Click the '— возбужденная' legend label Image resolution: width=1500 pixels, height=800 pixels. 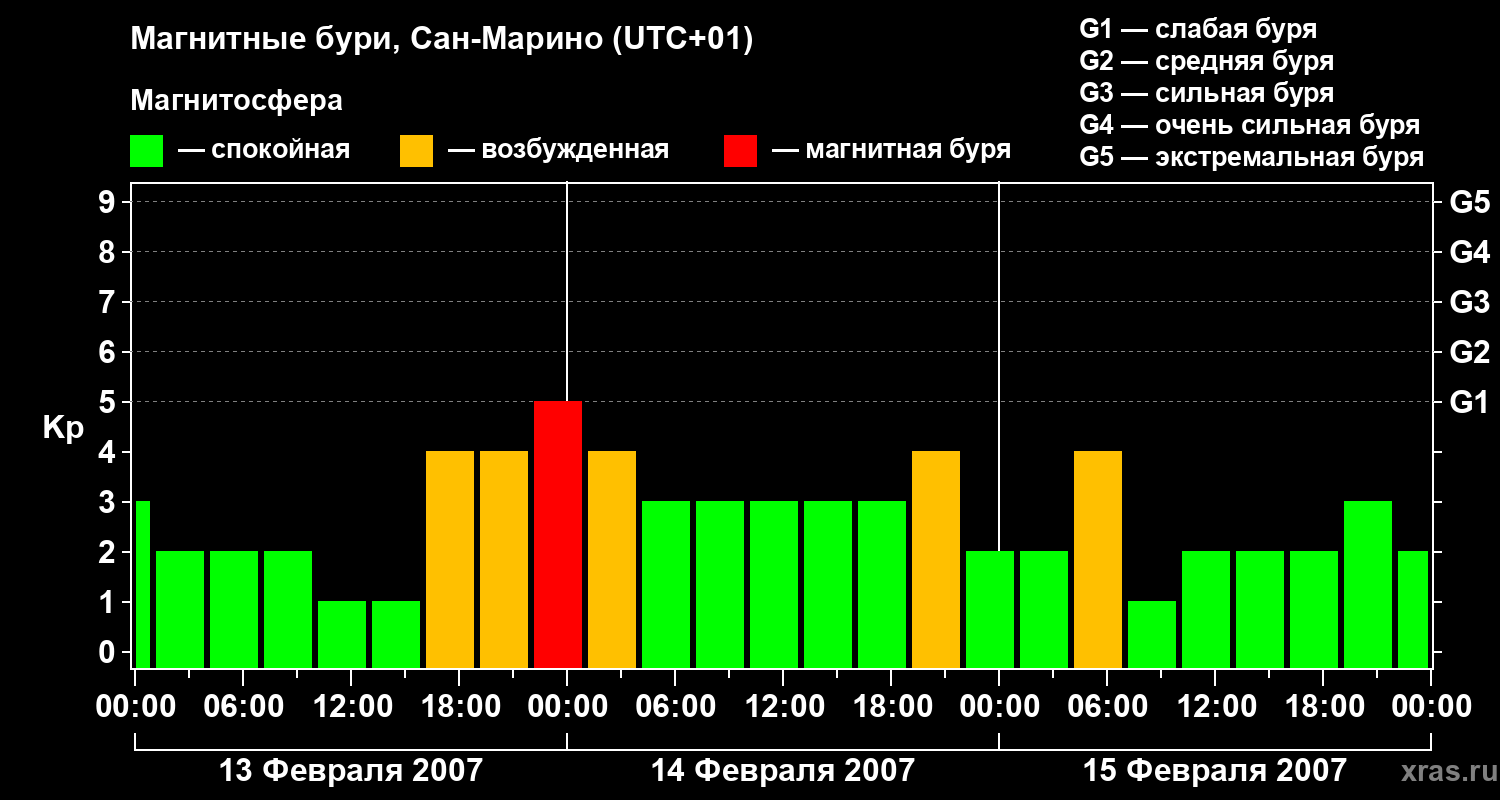(x=558, y=150)
